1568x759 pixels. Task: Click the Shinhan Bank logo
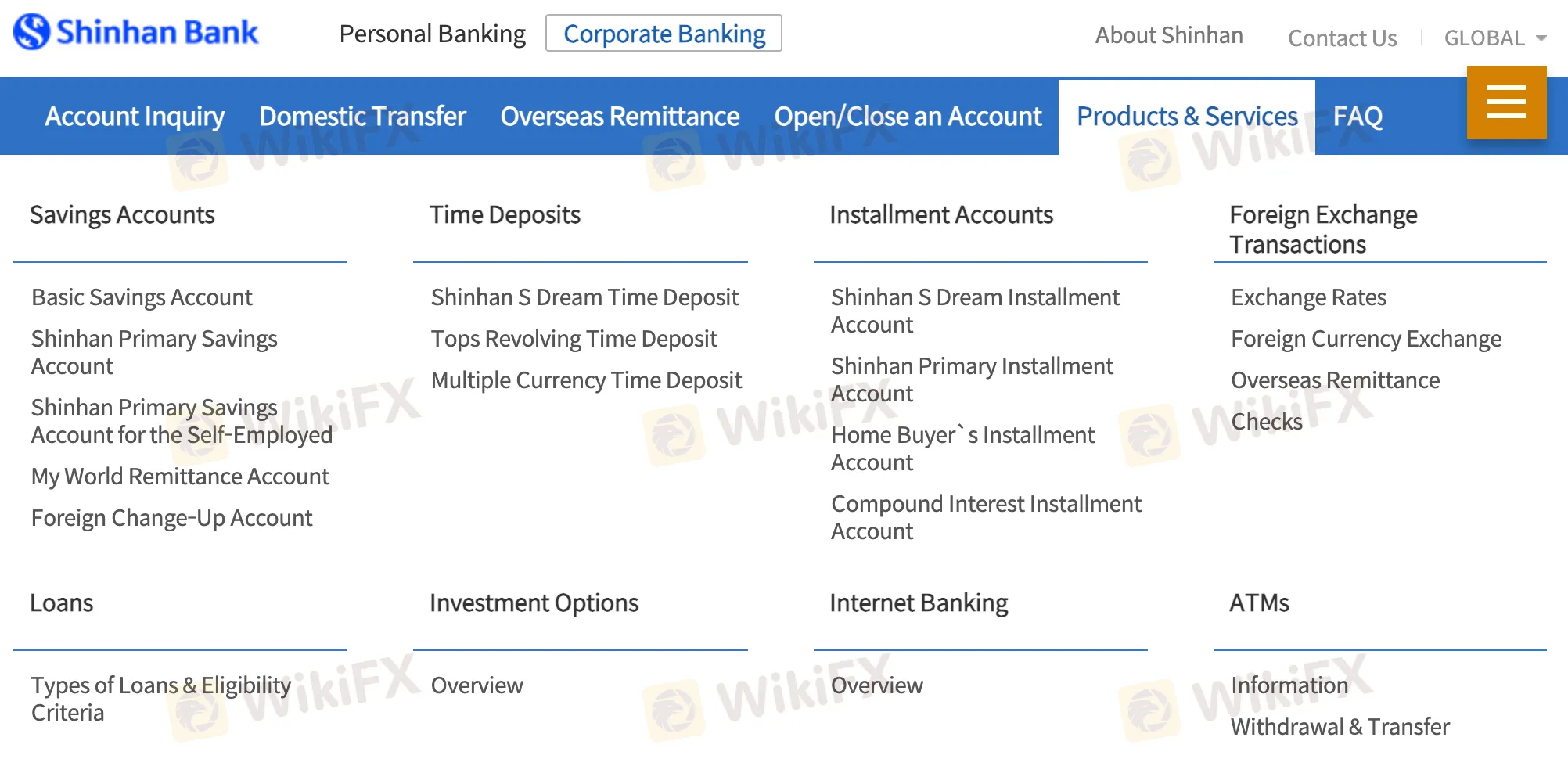[x=136, y=33]
